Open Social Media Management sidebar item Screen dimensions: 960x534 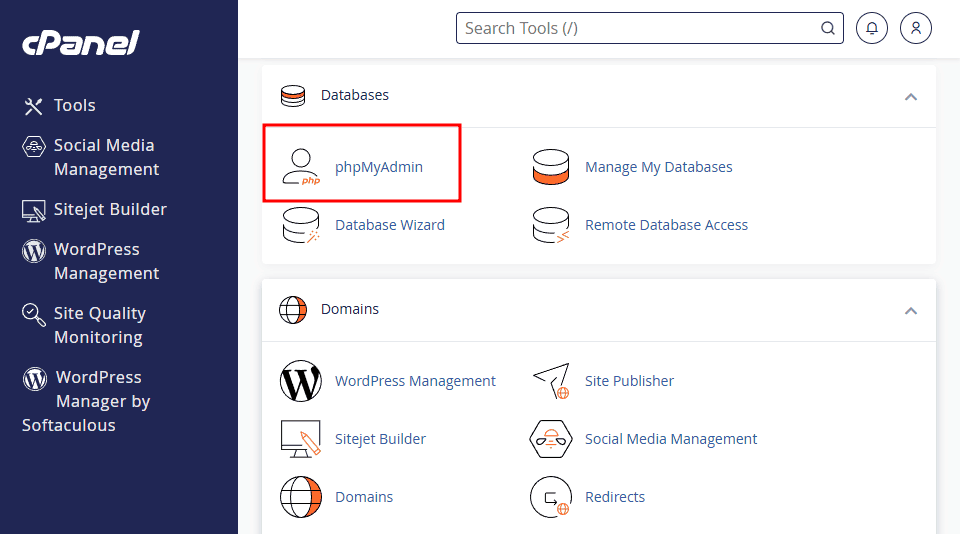coord(107,157)
